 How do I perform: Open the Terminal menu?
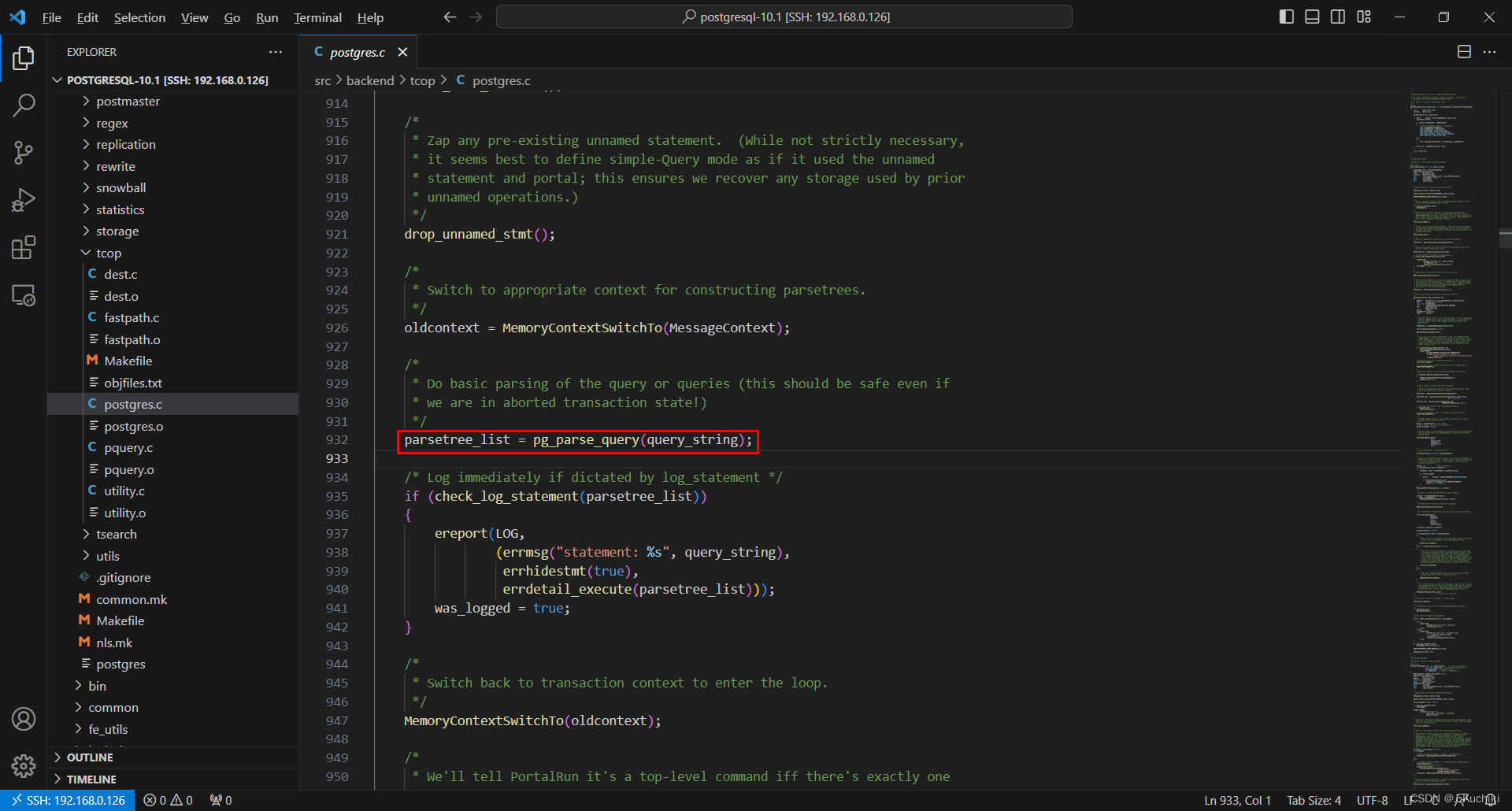317,17
